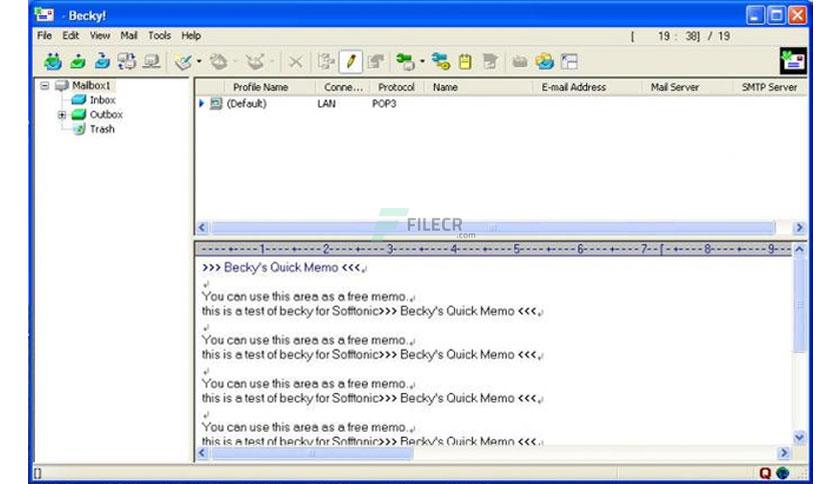836x484 pixels.
Task: Compose a new message with the toolbar icon
Action: pos(183,62)
